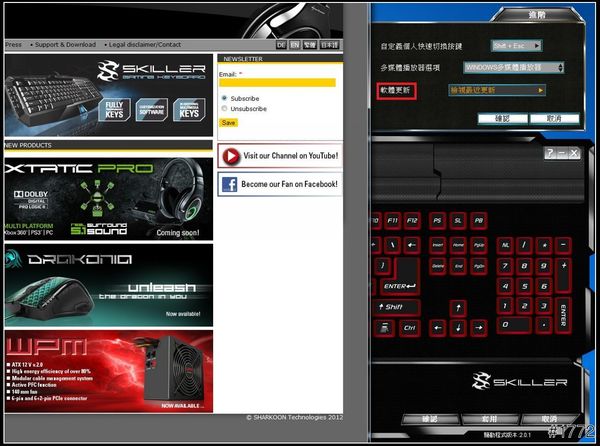
Task: Click the Facebook logo icon
Action: point(229,184)
